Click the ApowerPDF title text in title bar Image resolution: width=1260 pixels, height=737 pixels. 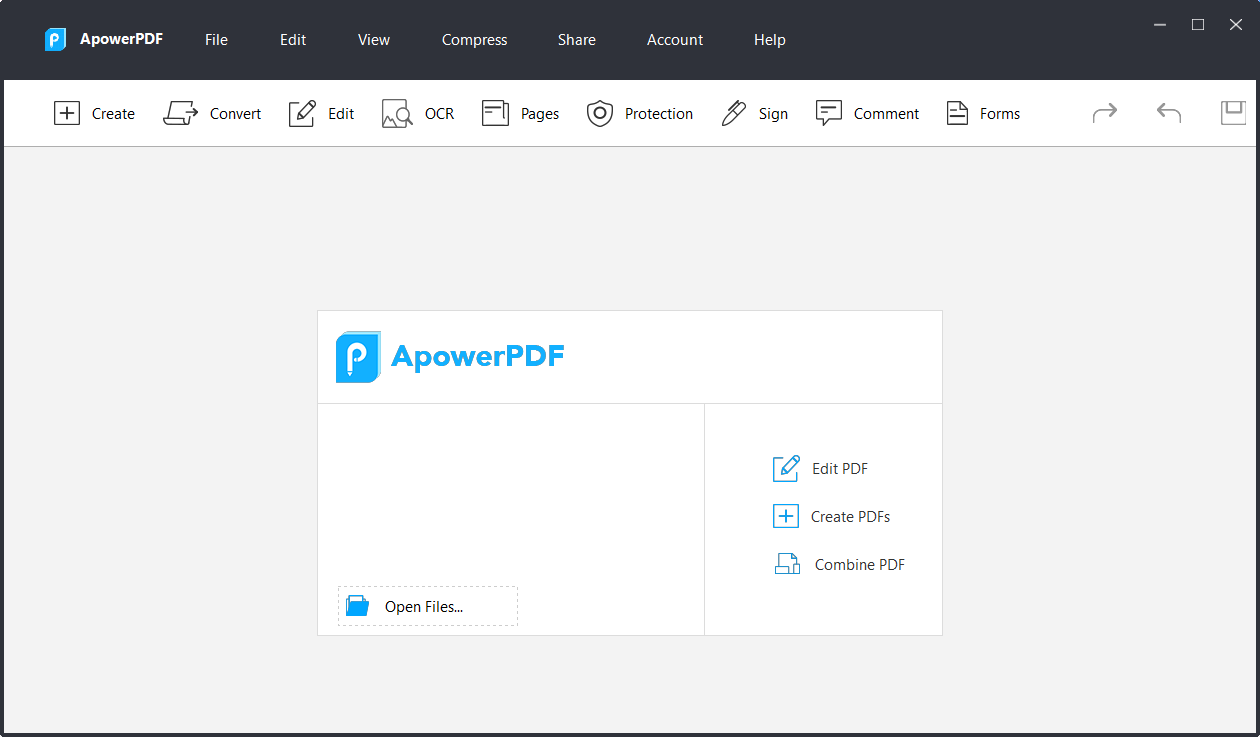click(x=121, y=40)
